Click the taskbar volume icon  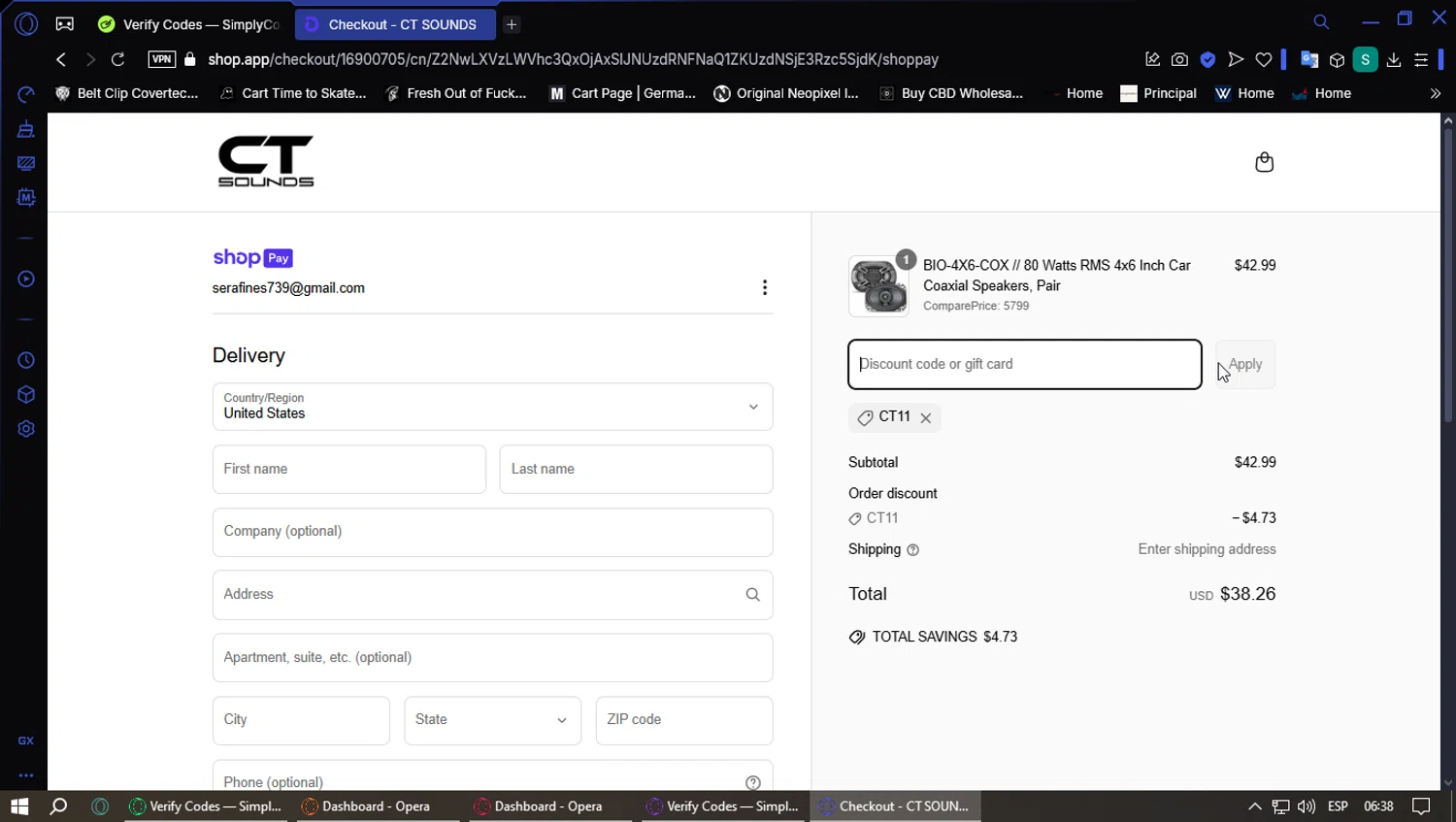point(1307,806)
